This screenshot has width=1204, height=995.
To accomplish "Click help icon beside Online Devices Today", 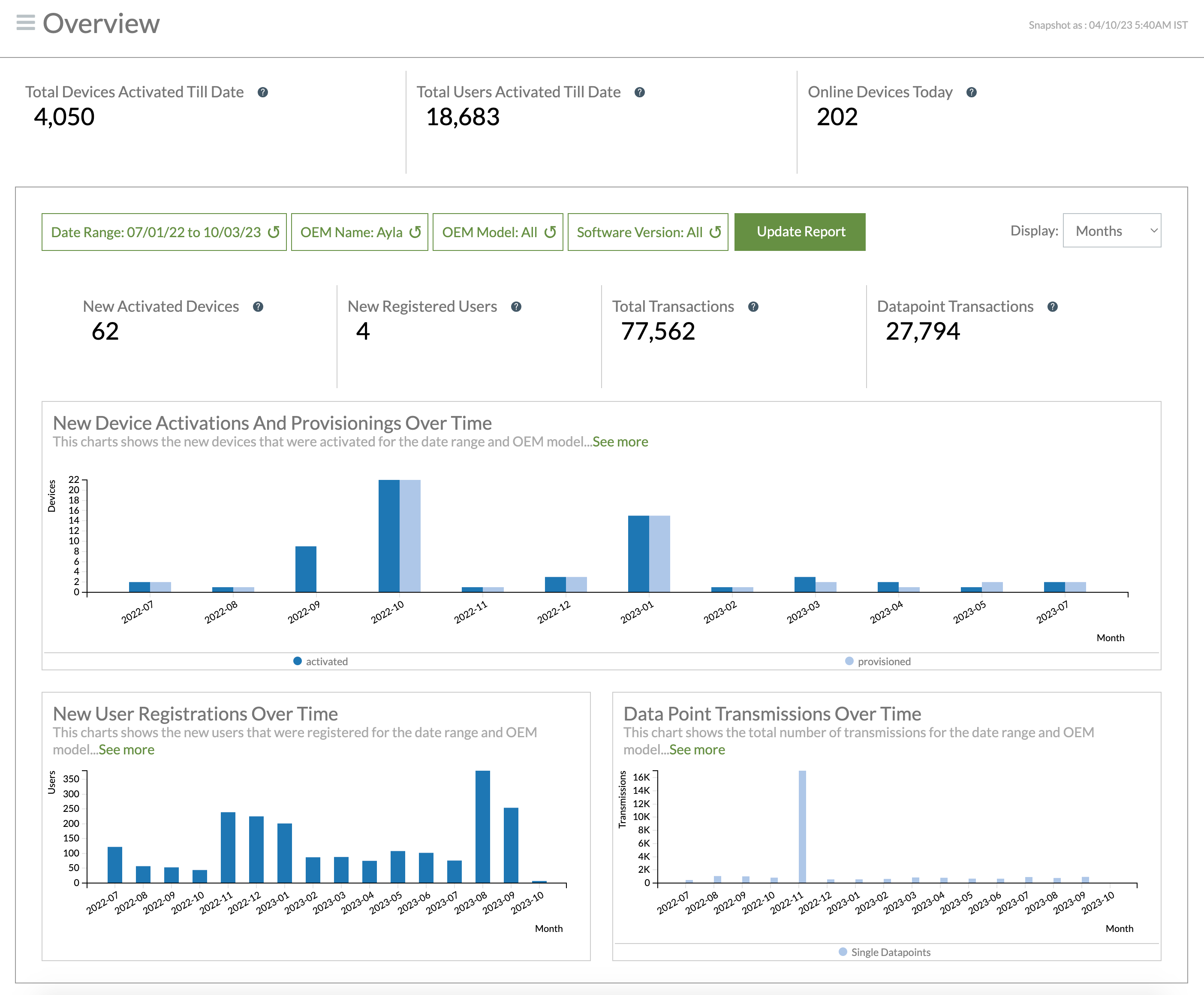I will click(971, 92).
